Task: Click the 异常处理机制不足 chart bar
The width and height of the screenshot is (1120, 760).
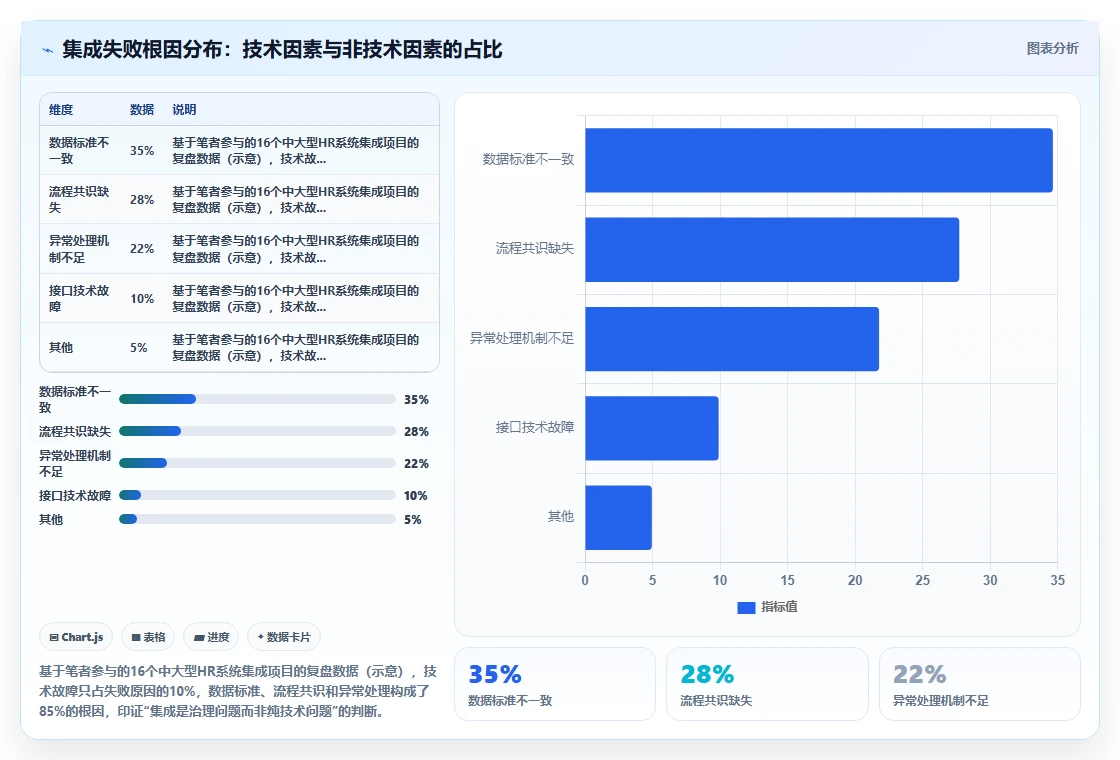Action: [x=732, y=339]
